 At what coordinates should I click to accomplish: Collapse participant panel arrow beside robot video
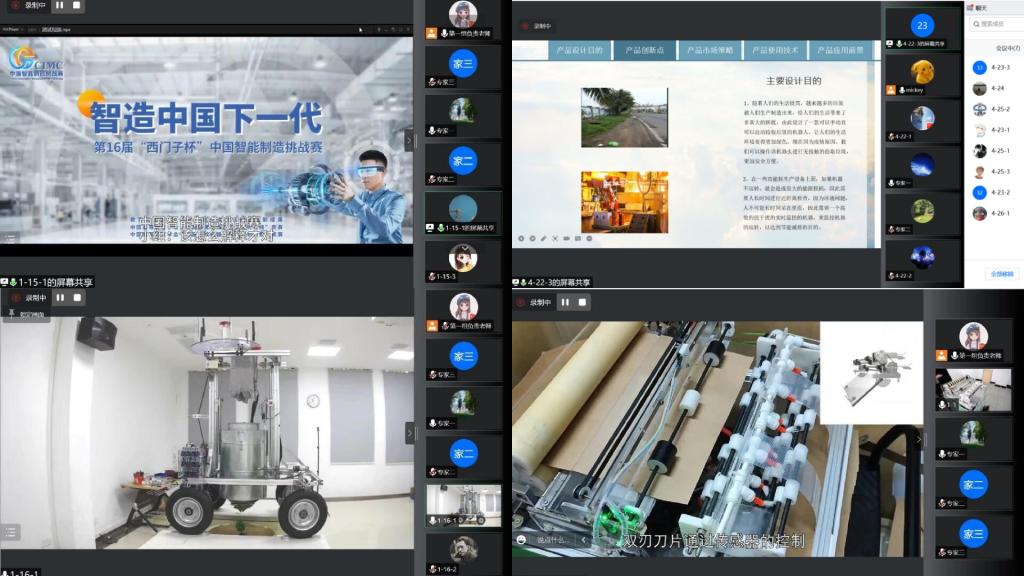pyautogui.click(x=409, y=432)
